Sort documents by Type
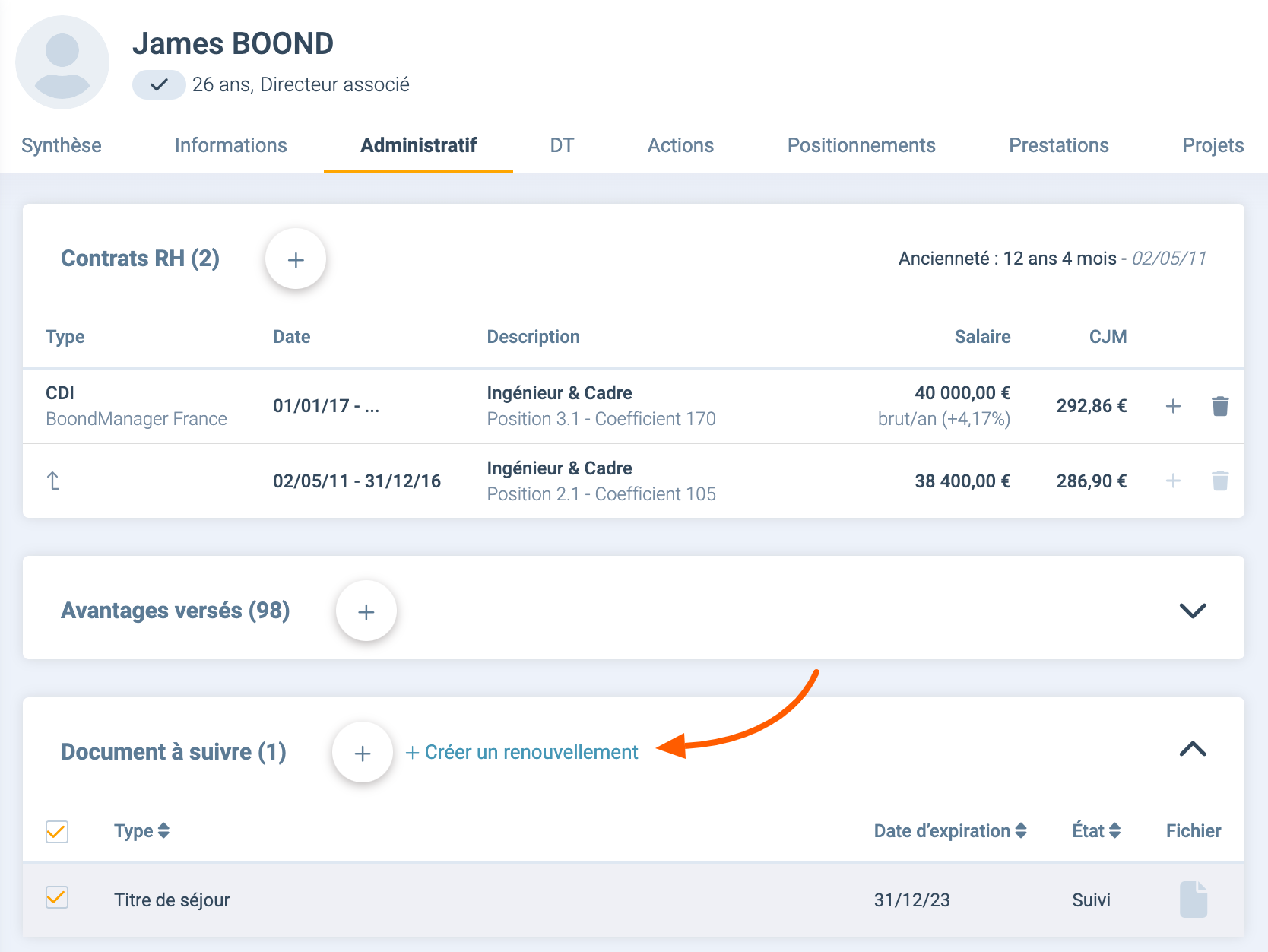This screenshot has width=1268, height=952. pos(142,831)
